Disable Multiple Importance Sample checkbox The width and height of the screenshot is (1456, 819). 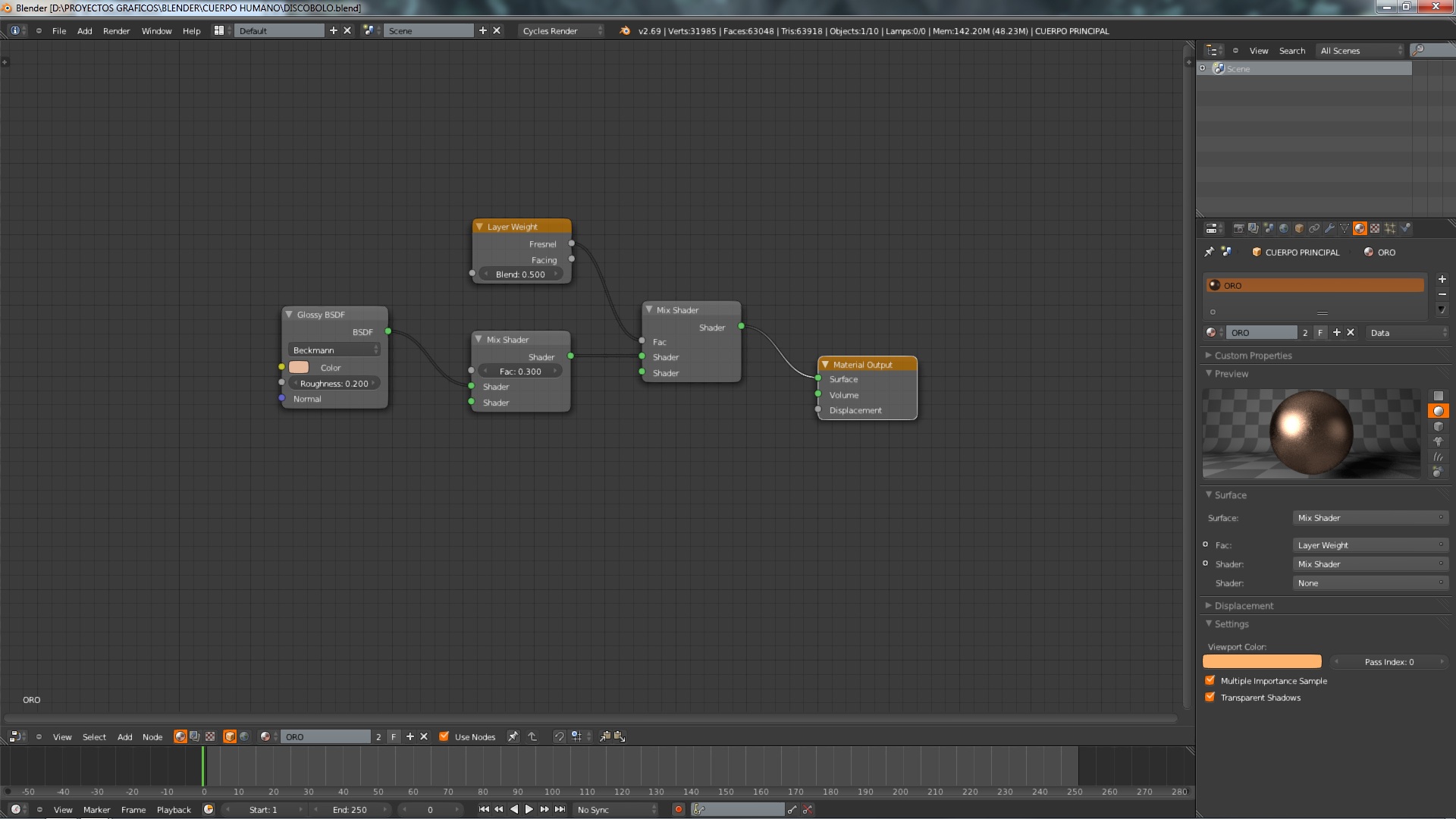(x=1210, y=680)
